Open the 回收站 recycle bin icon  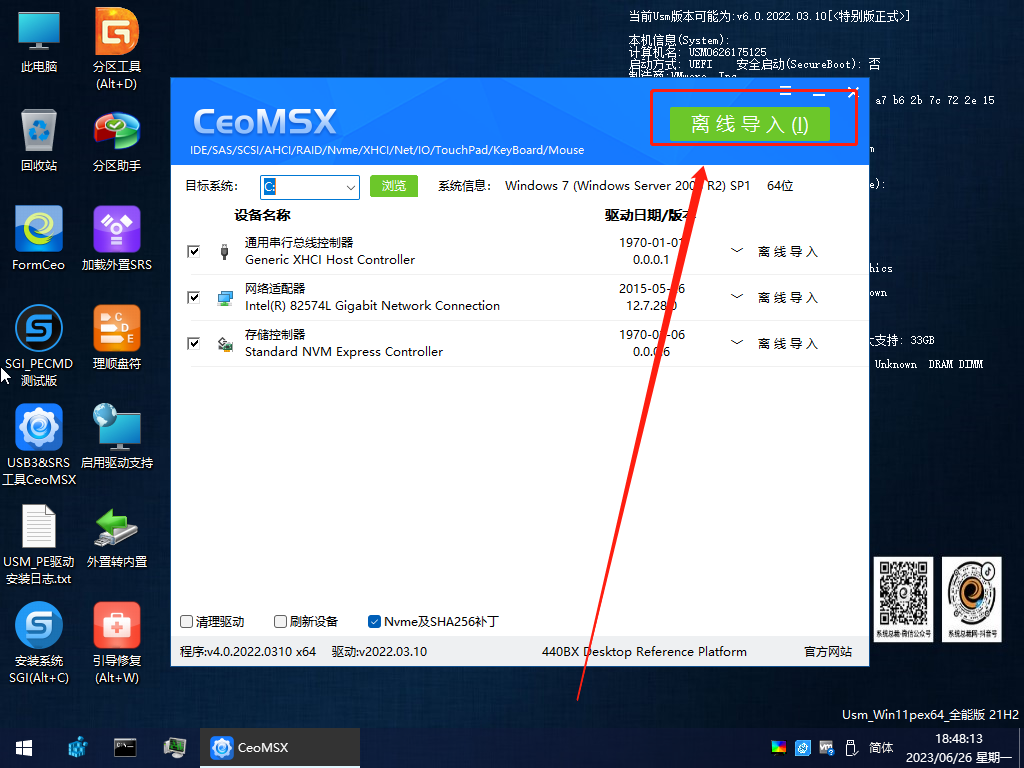tap(39, 140)
